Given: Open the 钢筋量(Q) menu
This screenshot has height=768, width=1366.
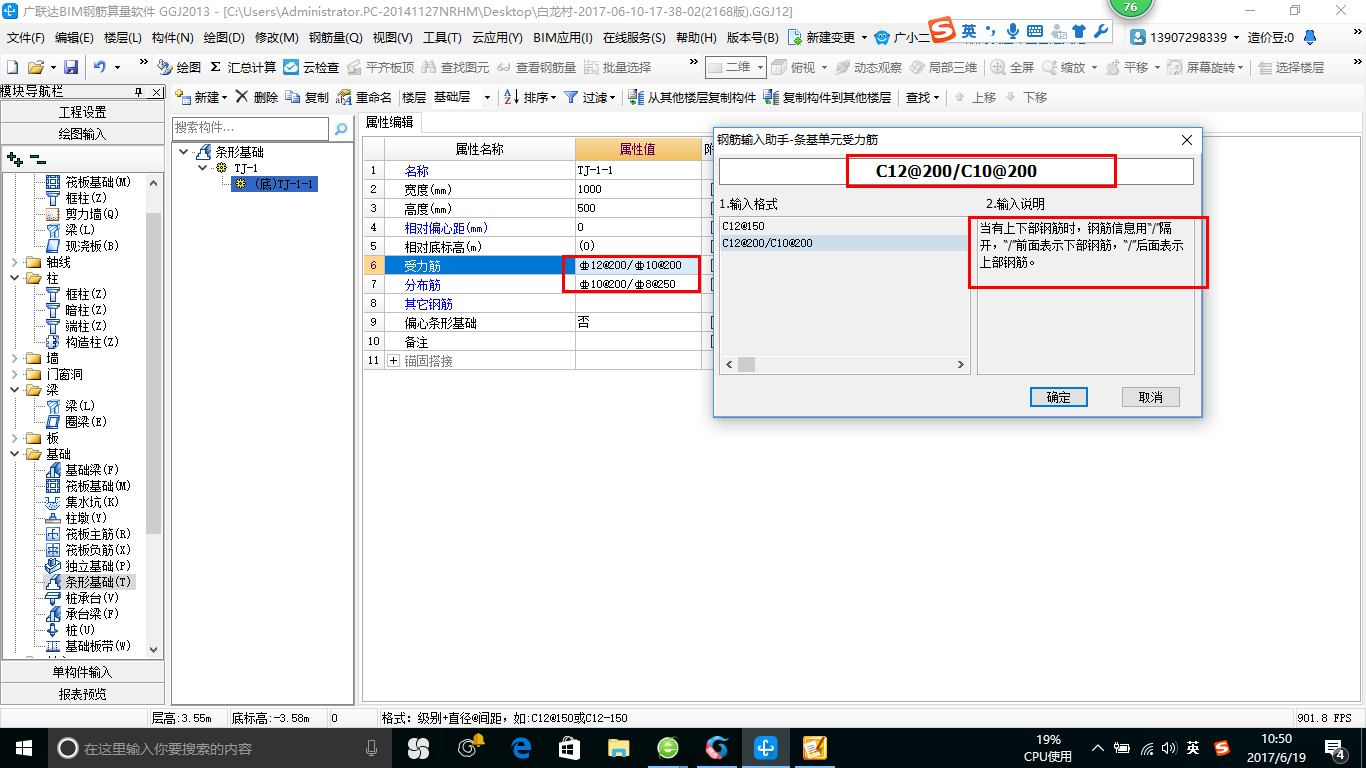Looking at the screenshot, I should (x=336, y=38).
